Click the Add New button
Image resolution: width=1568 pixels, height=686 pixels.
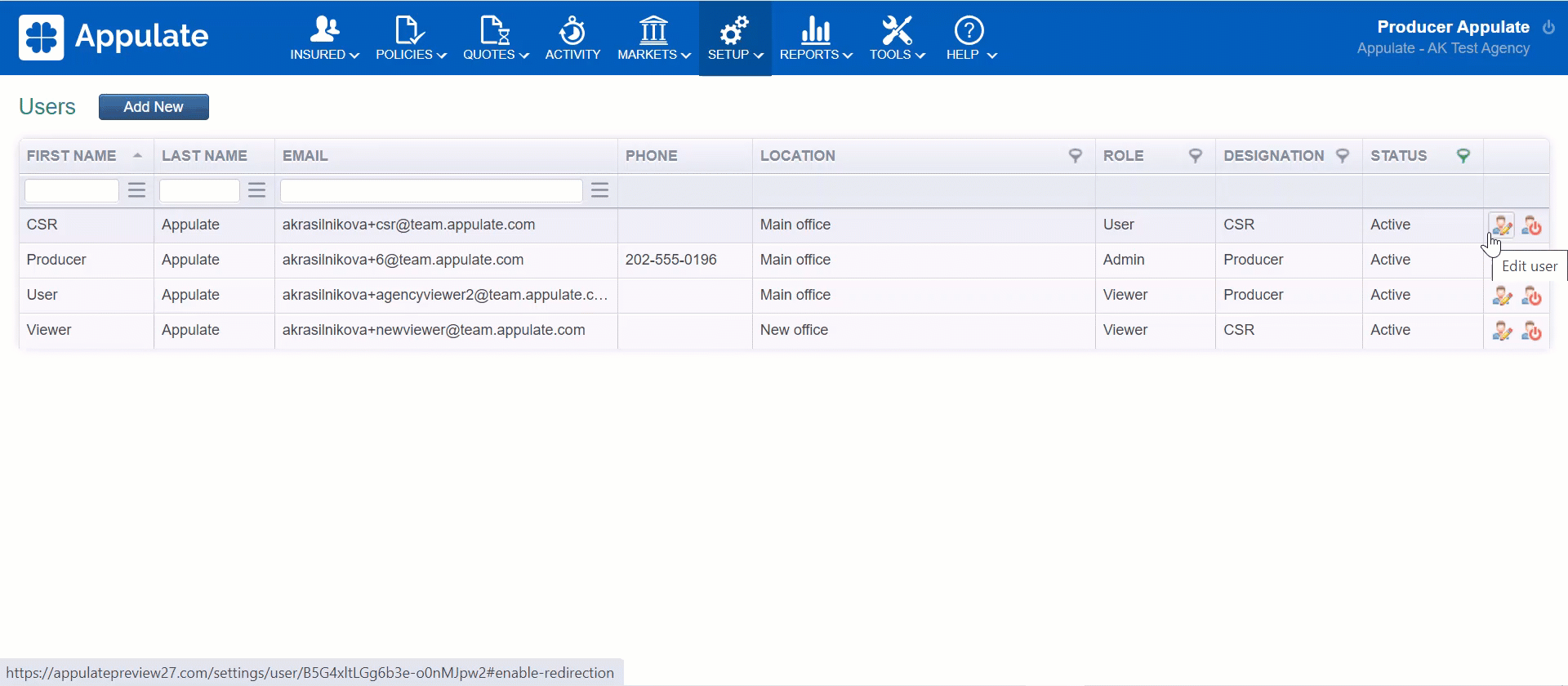tap(154, 107)
